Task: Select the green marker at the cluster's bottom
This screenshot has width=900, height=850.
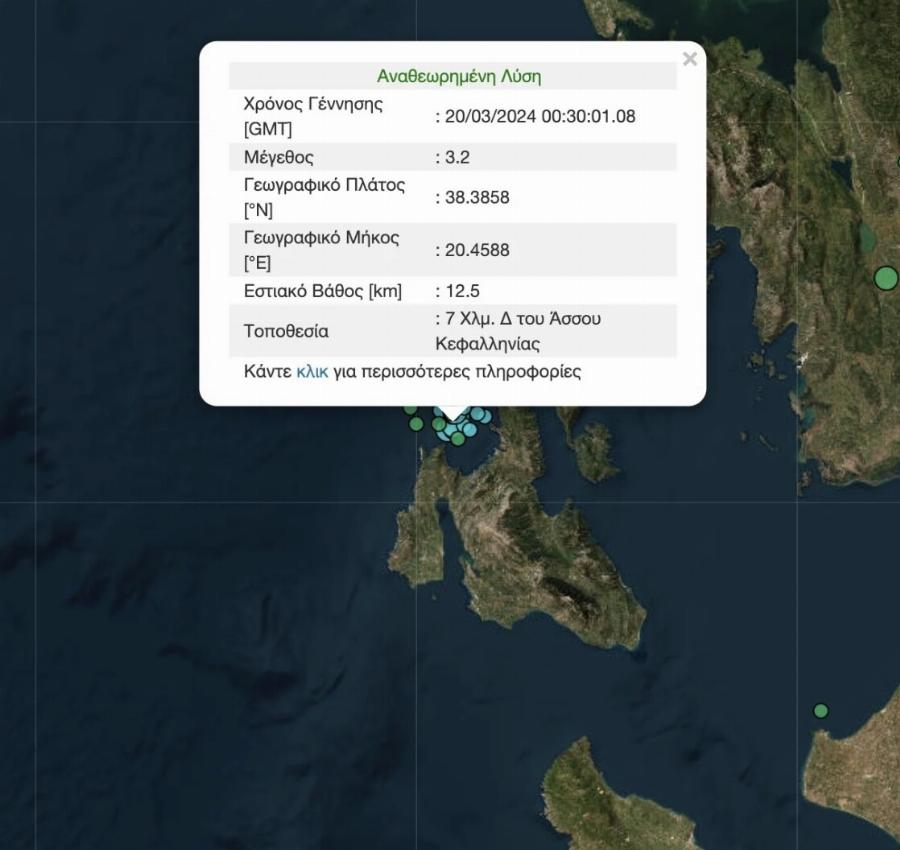Action: (x=458, y=438)
